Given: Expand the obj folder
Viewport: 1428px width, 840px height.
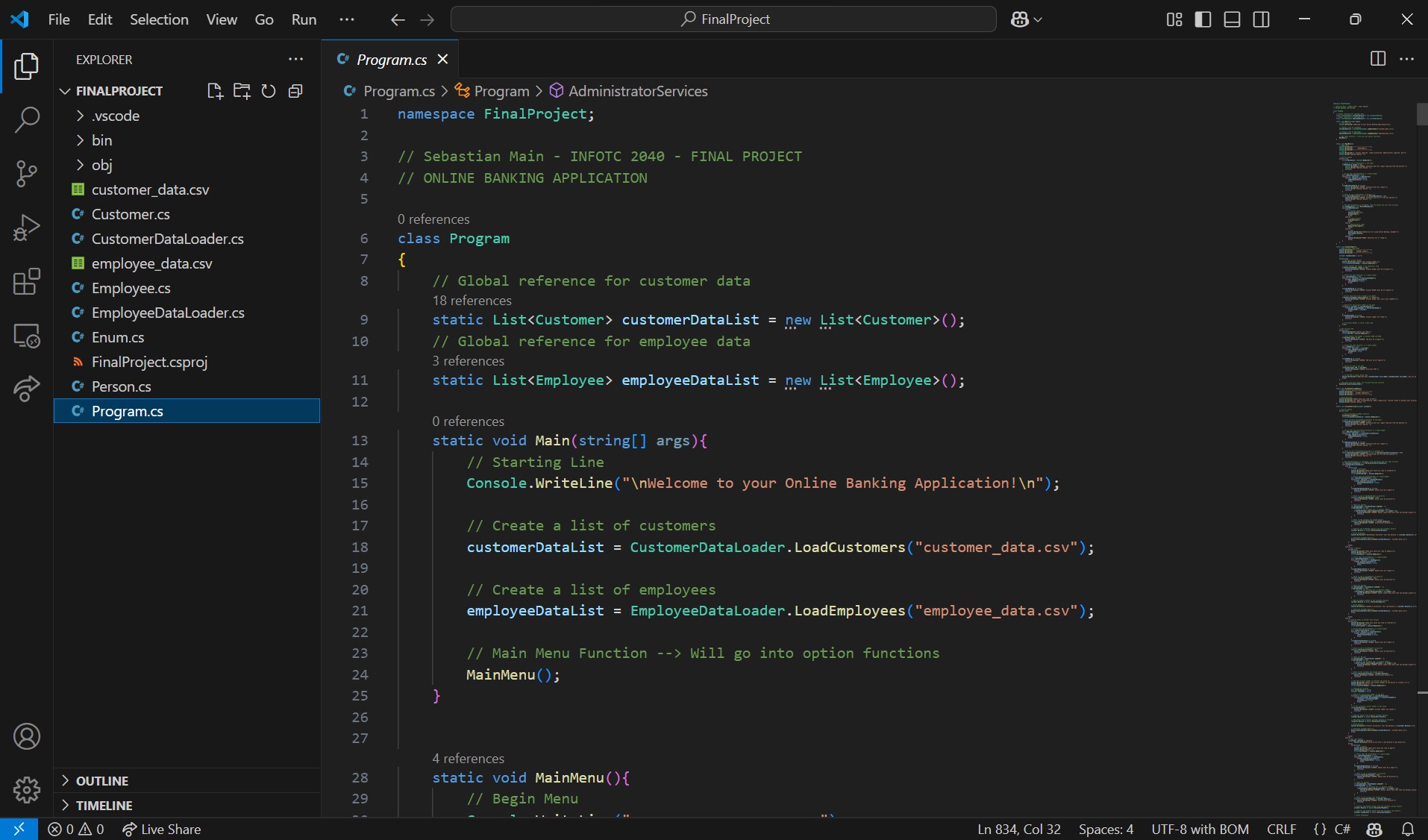Looking at the screenshot, I should click(187, 165).
